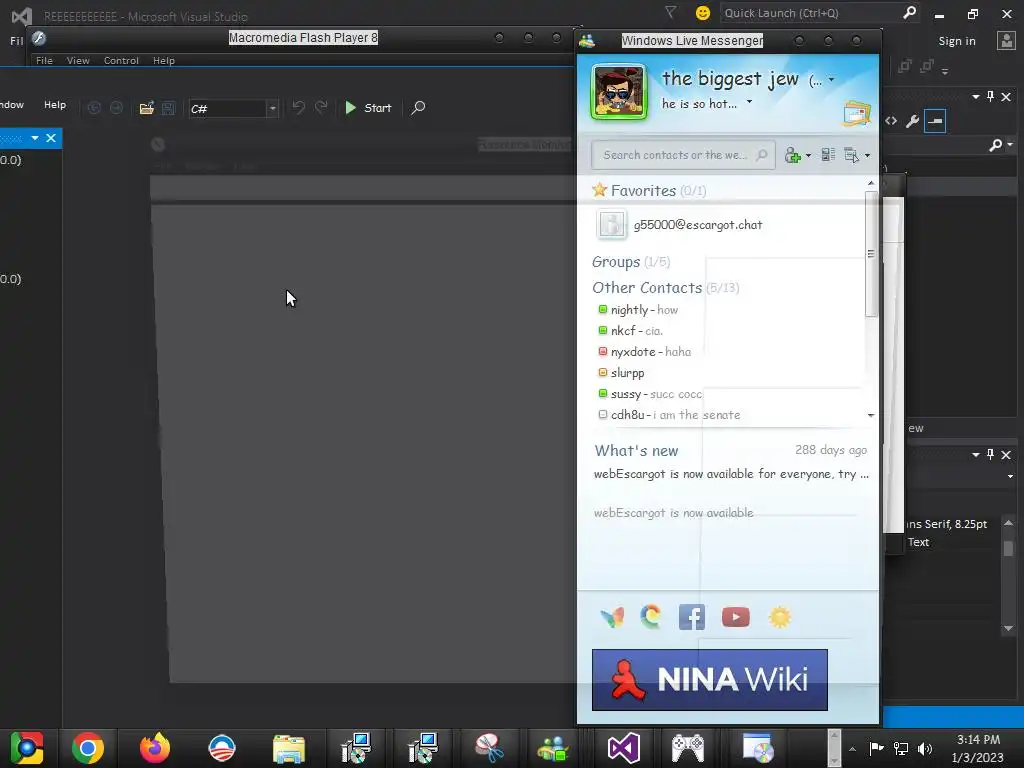This screenshot has height=768, width=1024.
Task: Select contact nightly in Other Contacts
Action: click(638, 310)
